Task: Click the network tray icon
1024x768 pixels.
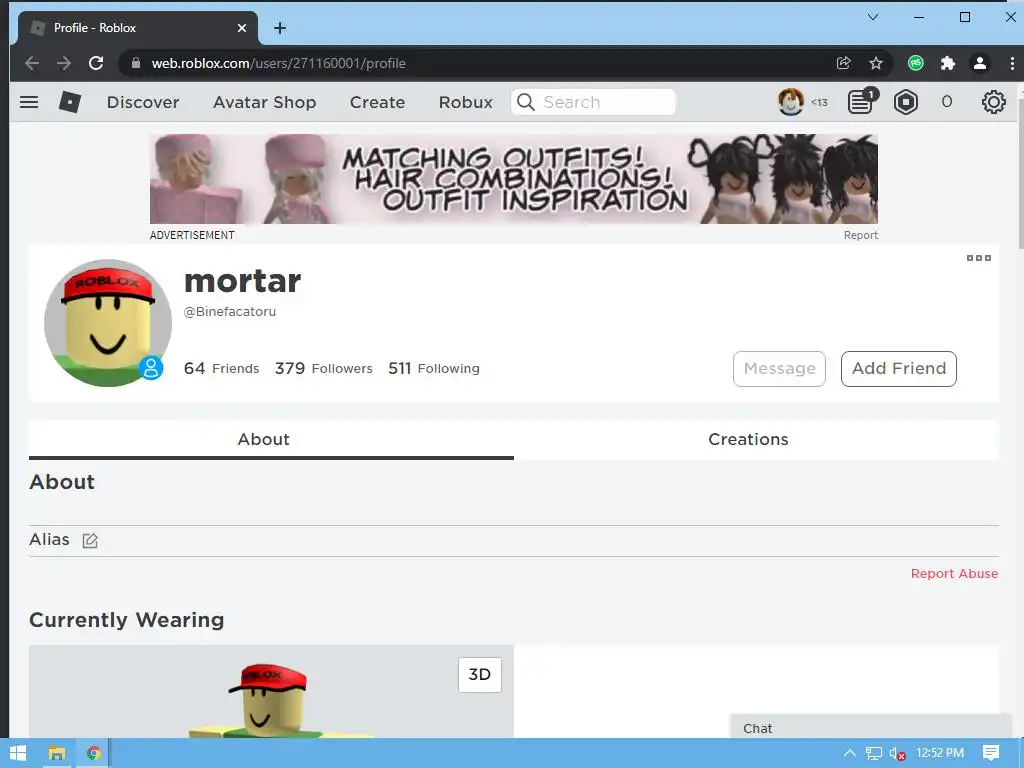Action: pos(874,754)
